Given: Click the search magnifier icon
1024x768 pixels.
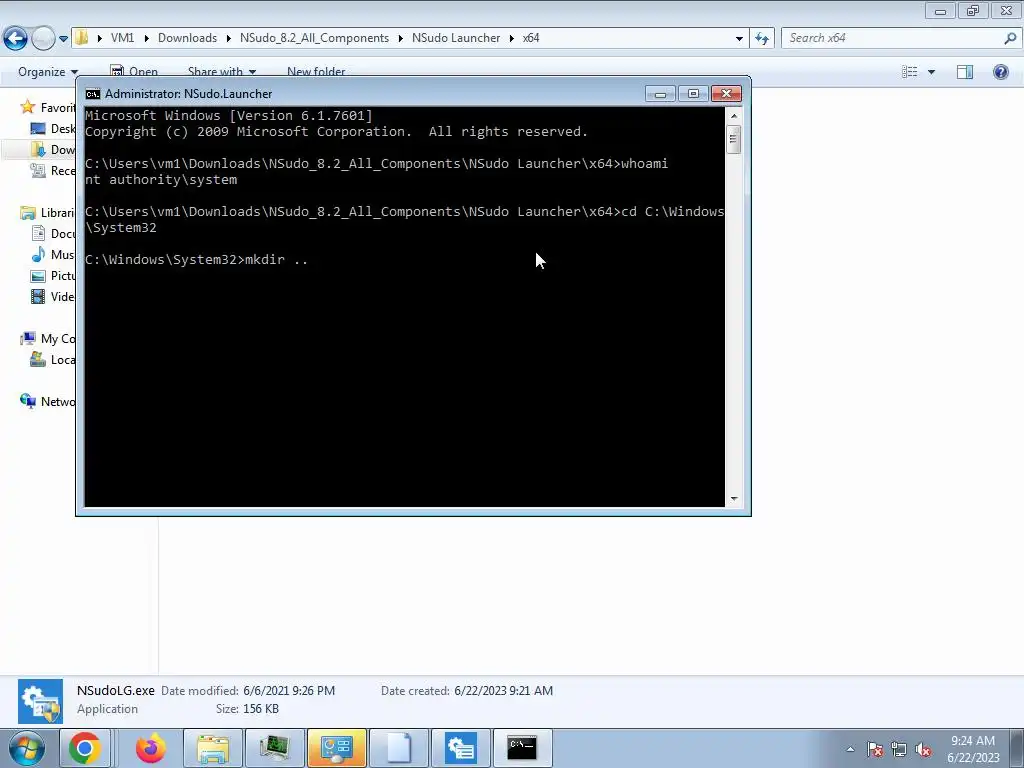Looking at the screenshot, I should click(1010, 38).
